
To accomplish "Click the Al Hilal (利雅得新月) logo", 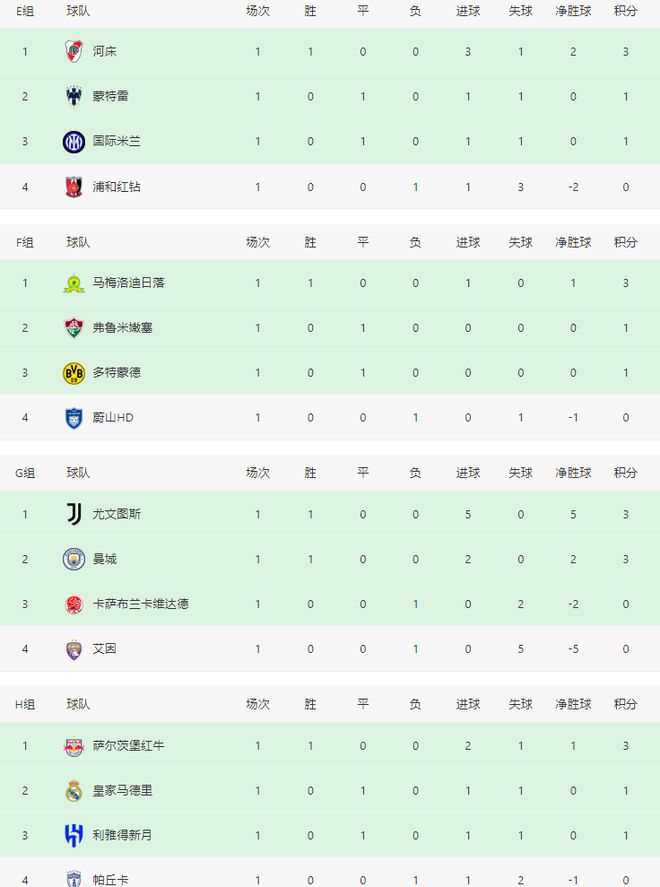I will pyautogui.click(x=74, y=836).
